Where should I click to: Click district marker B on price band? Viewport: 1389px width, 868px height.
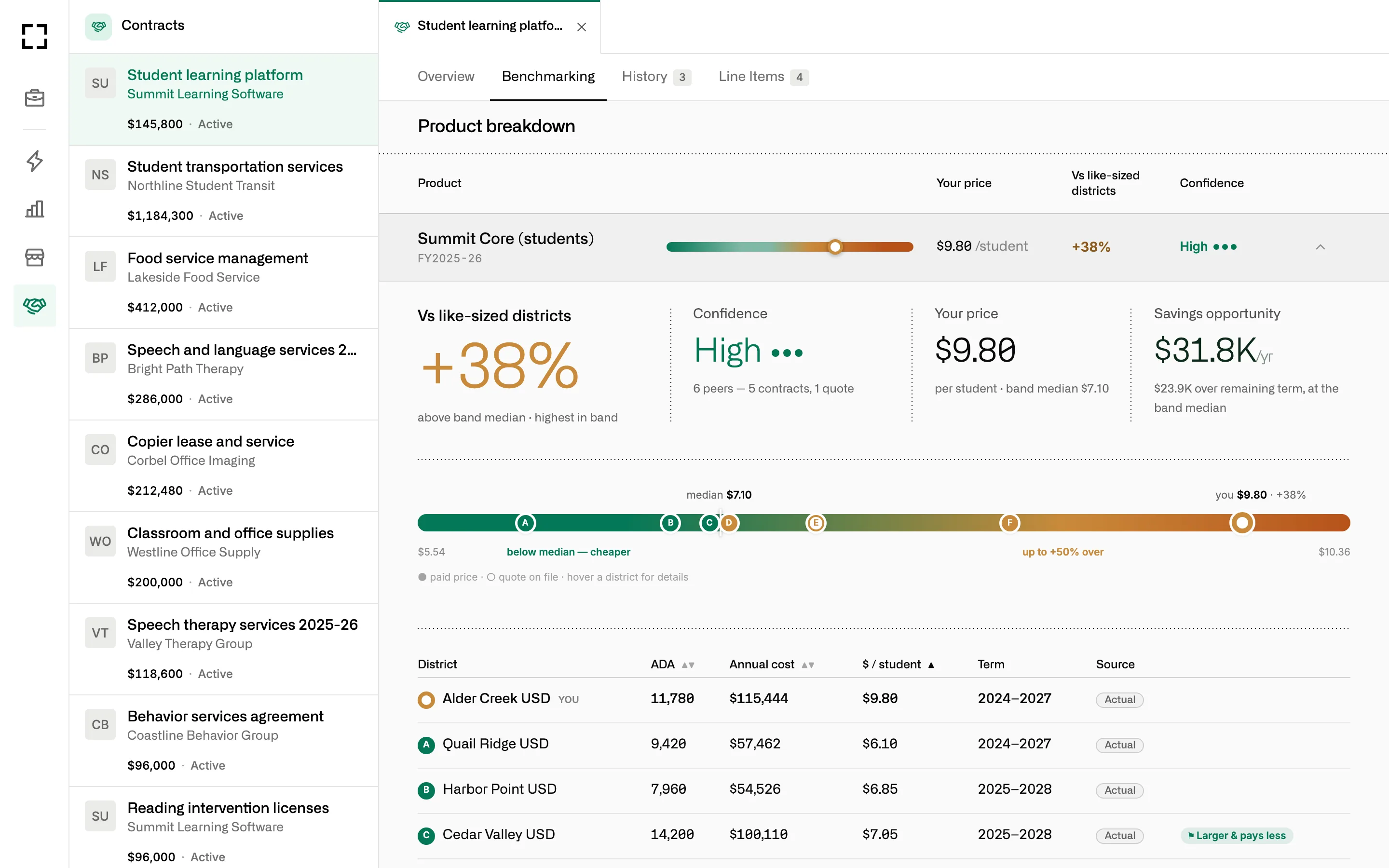point(670,523)
